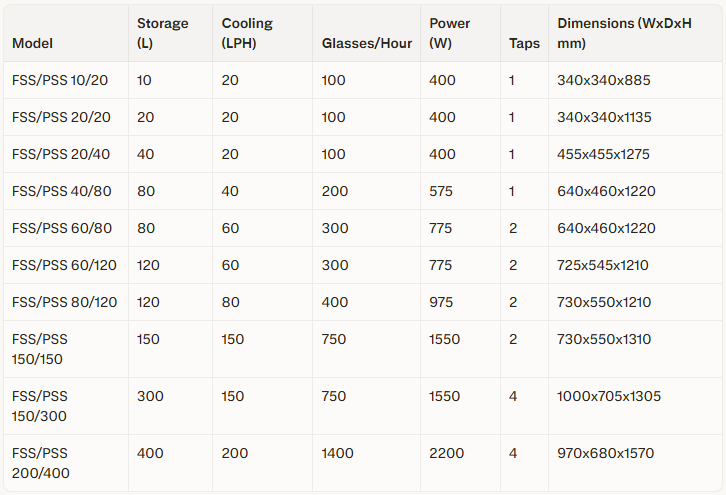Screen dimensions: 726x495
Task: Click the 575 watt power cell
Action: (x=441, y=191)
